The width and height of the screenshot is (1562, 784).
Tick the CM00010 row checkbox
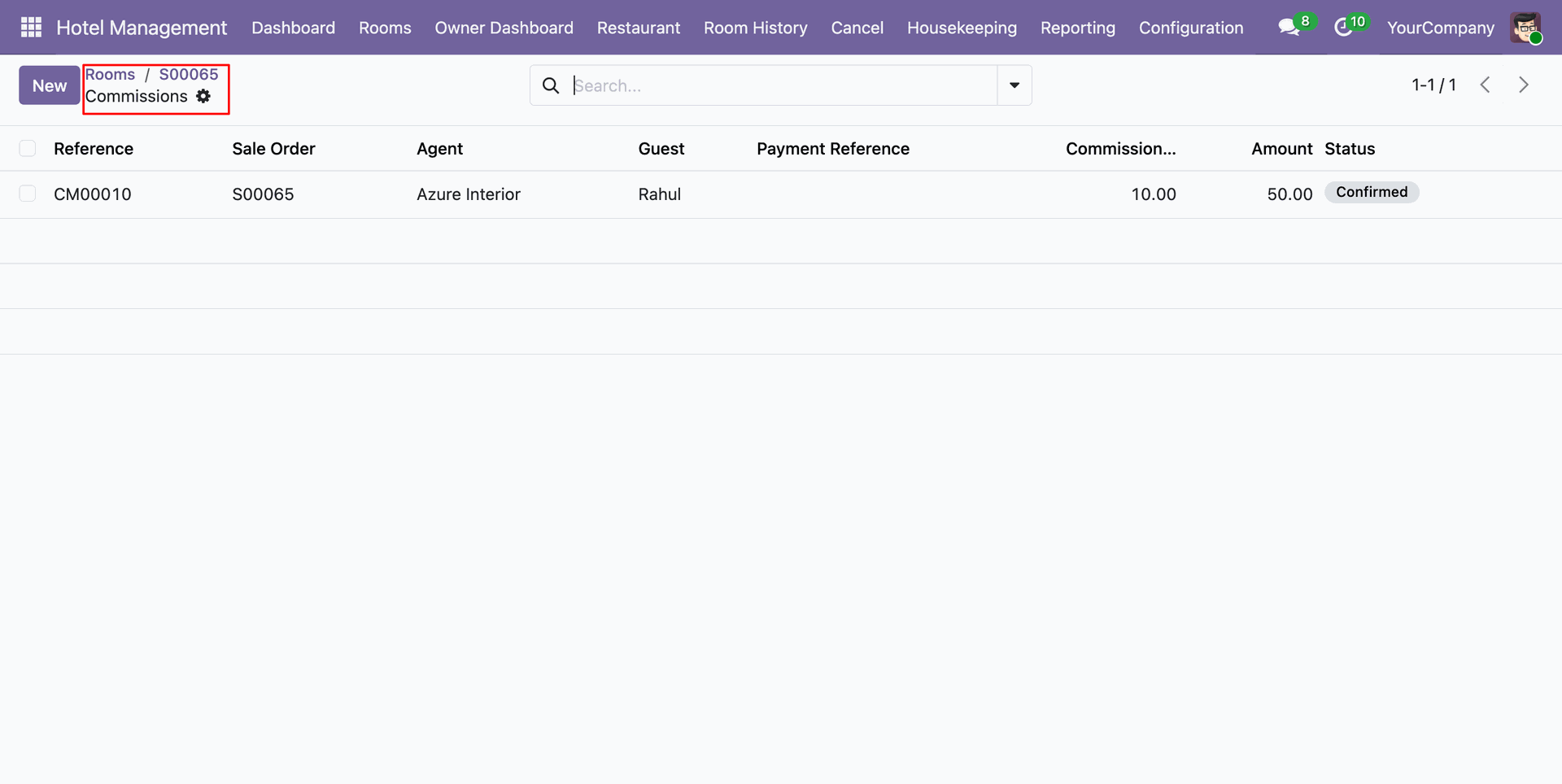click(28, 194)
